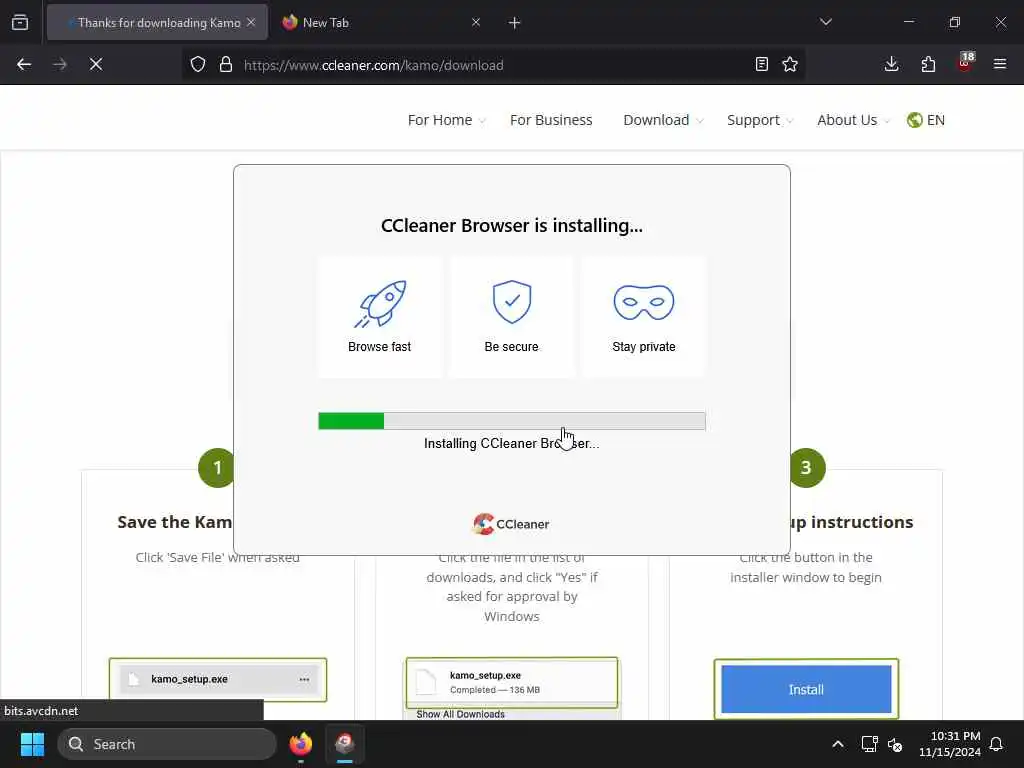Image resolution: width=1024 pixels, height=768 pixels.
Task: Open the network status tray icon
Action: [869, 744]
